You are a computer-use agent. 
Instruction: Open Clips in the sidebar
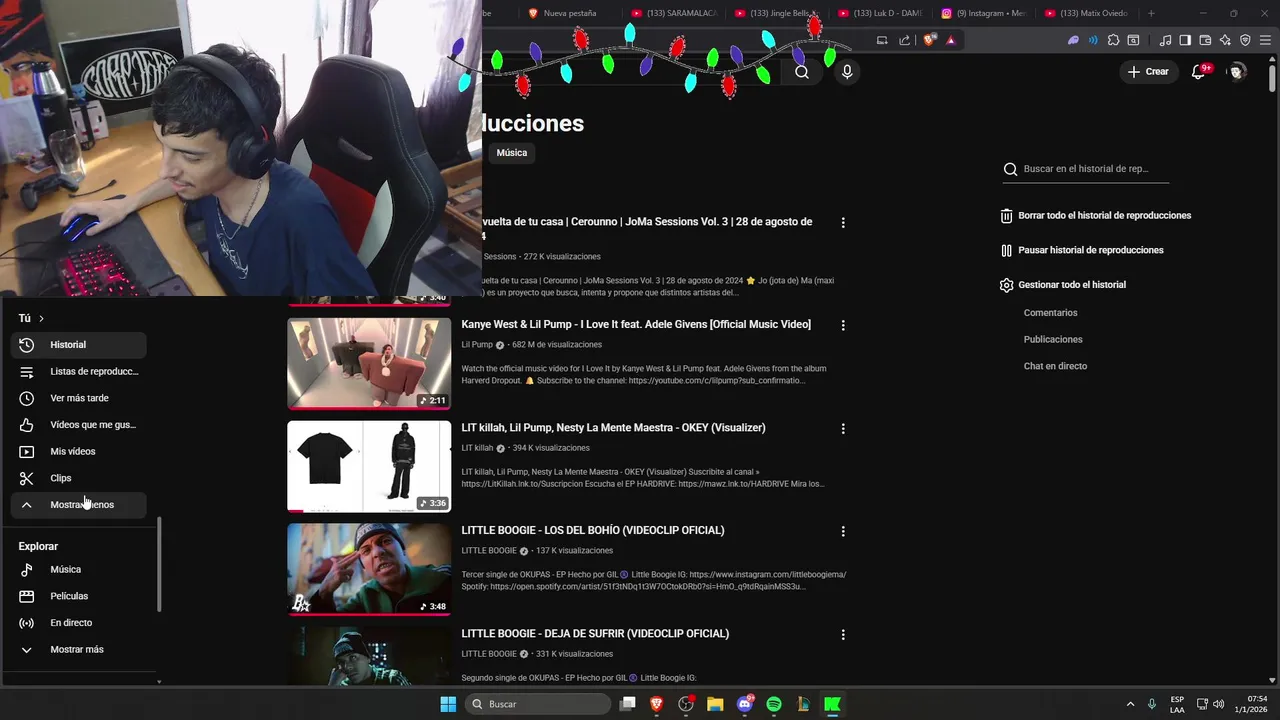point(79,478)
